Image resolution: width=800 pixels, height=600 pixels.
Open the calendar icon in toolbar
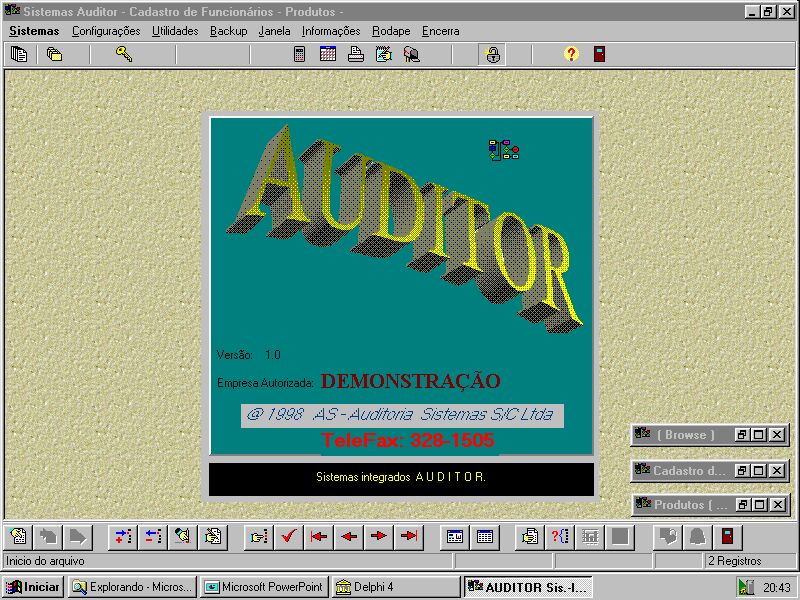pos(327,54)
